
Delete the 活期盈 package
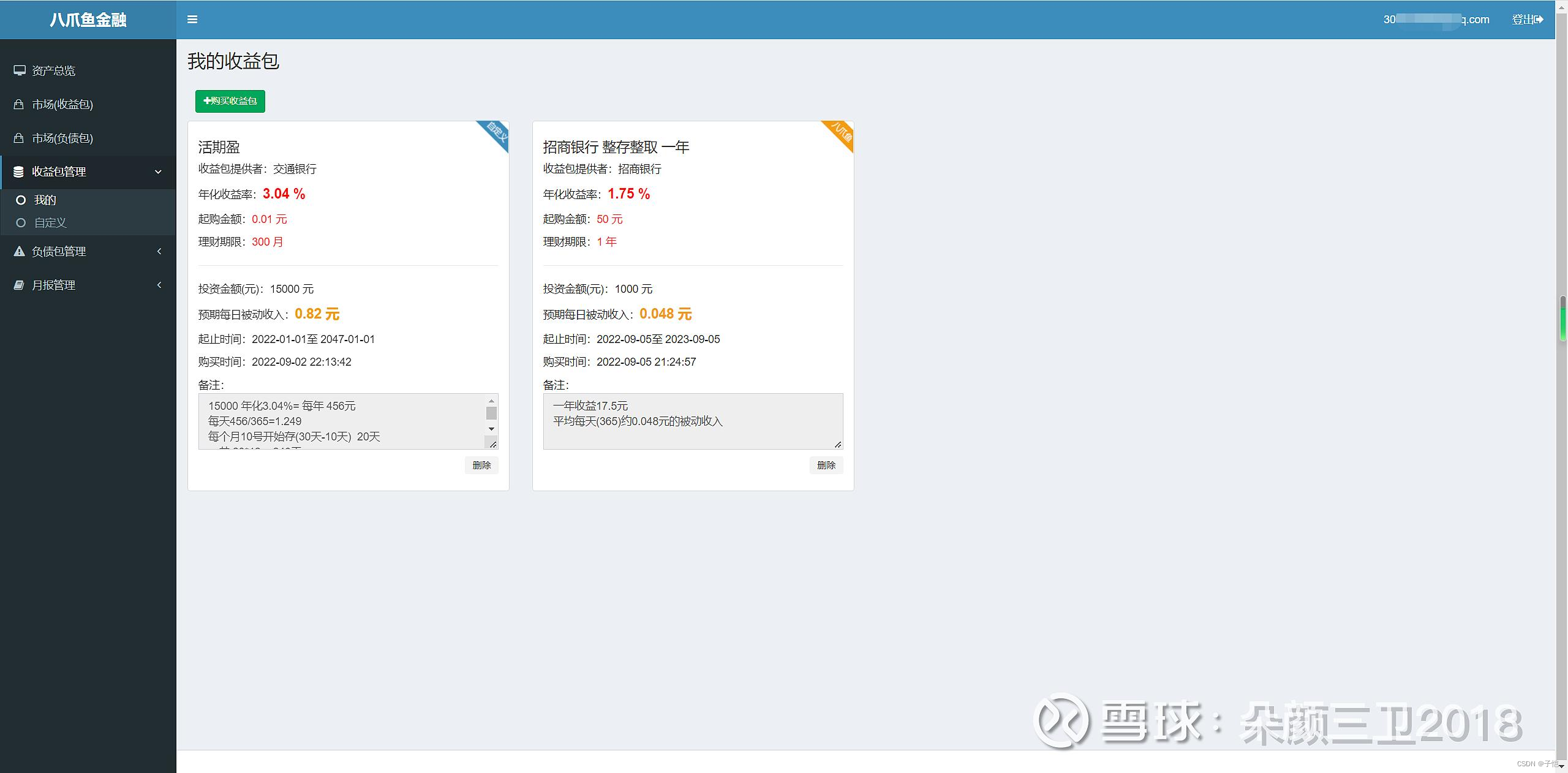pos(481,466)
